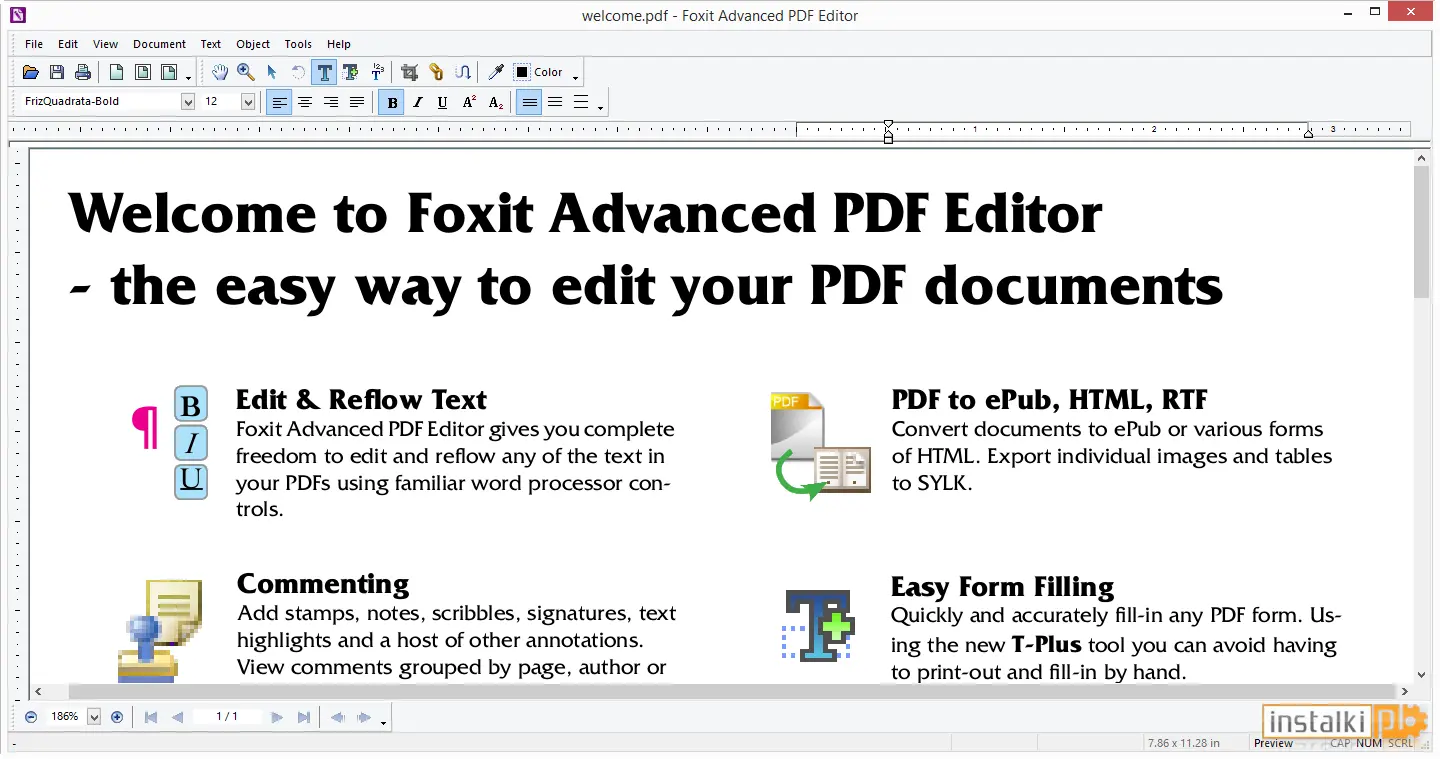Screen dimensions: 1440x759
Task: Open the Help menu
Action: point(339,44)
